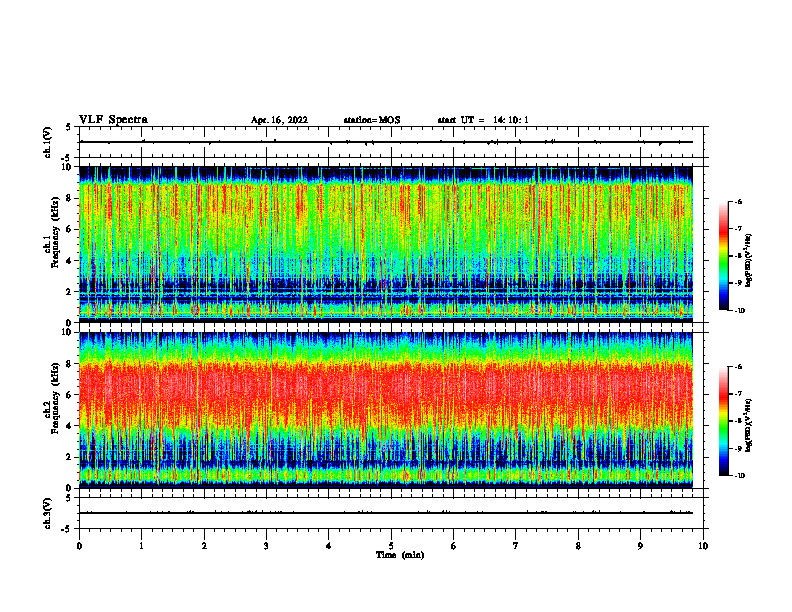Click the "8" tick on the time axis

coord(578,546)
